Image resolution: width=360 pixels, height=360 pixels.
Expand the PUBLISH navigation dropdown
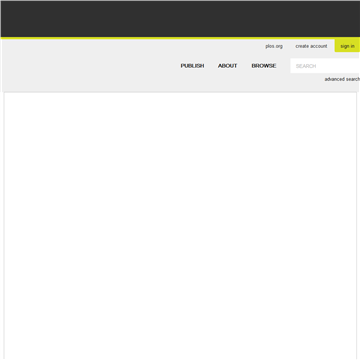click(x=192, y=66)
